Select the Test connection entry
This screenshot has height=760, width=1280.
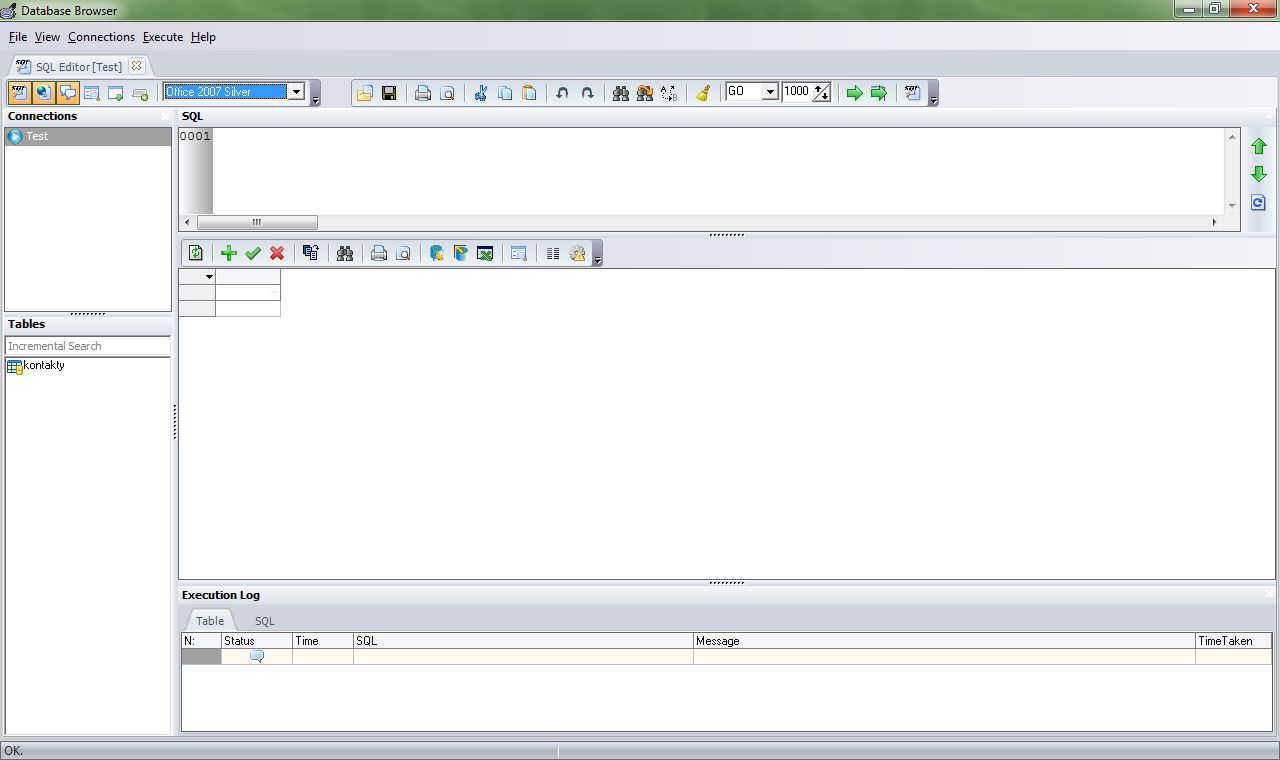tap(36, 136)
